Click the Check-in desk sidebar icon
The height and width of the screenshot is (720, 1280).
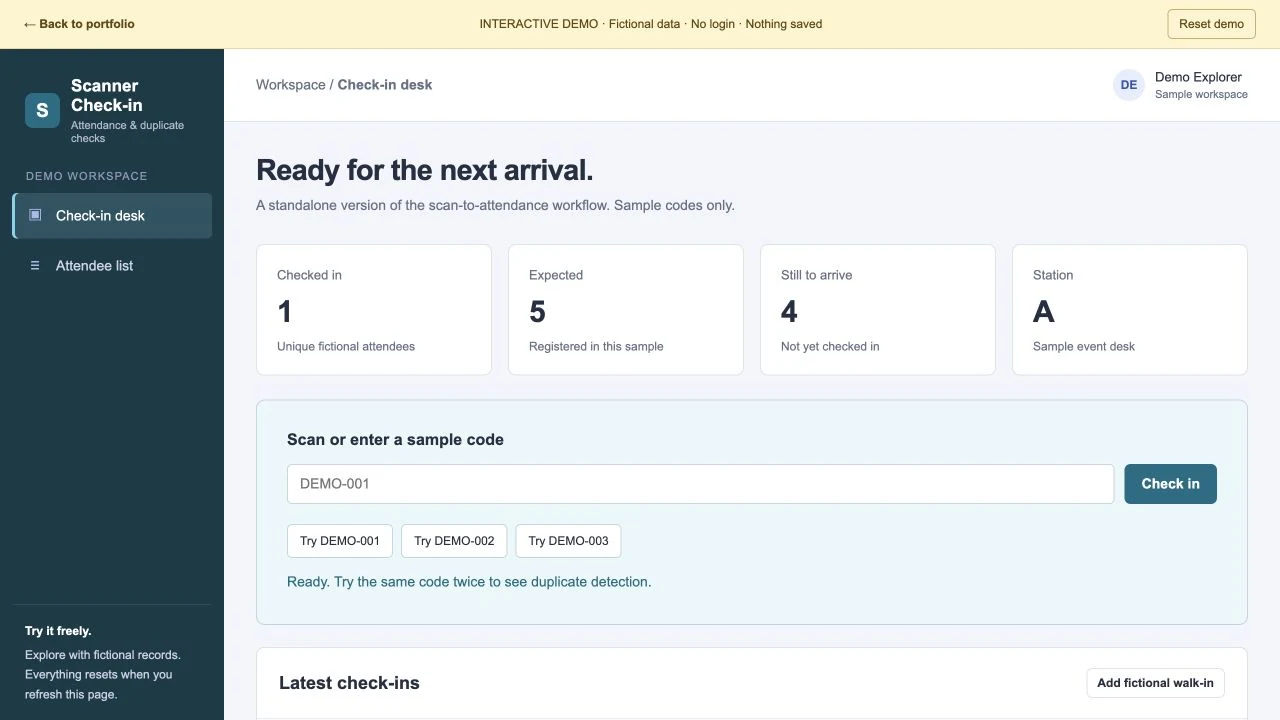35,215
